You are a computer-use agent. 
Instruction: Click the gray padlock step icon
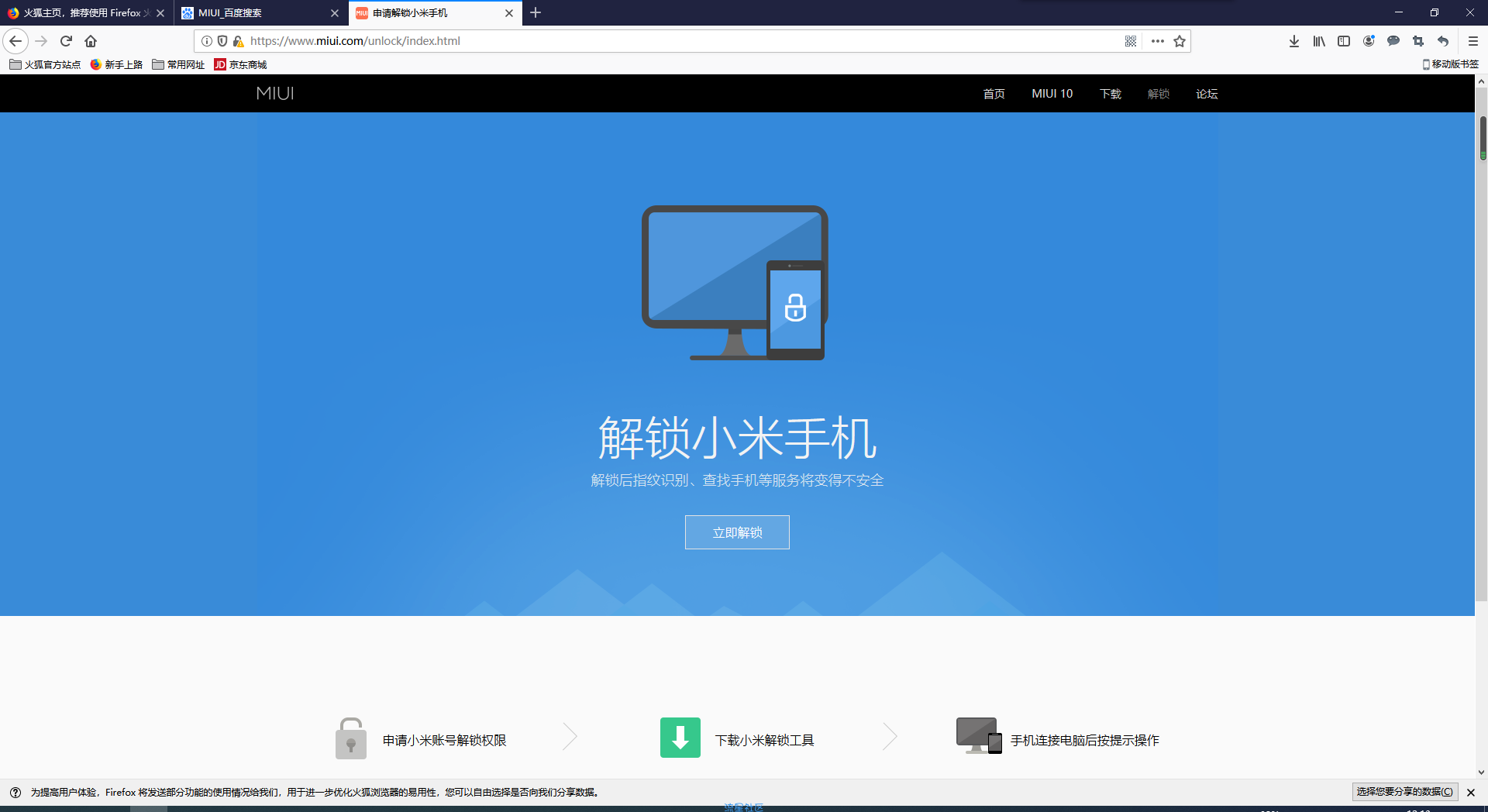tap(351, 738)
